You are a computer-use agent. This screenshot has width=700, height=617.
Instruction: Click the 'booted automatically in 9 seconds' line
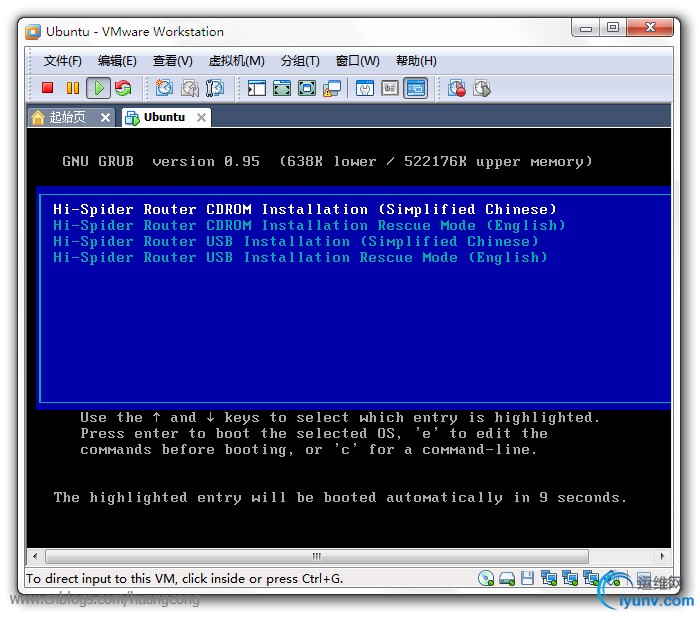click(x=340, y=497)
